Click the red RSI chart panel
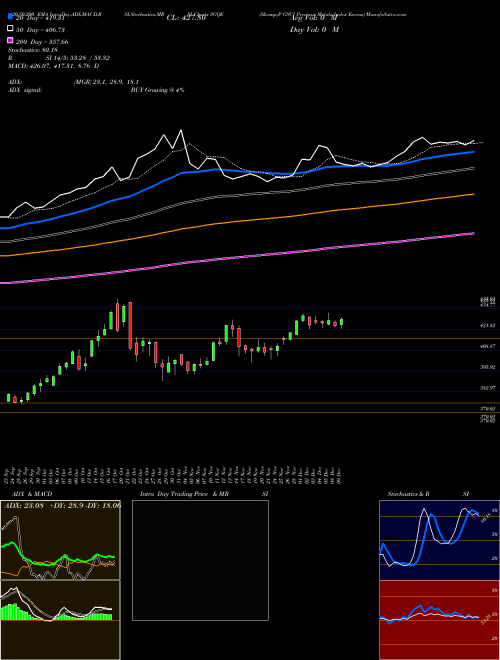Screen dimensions: 500x660 click(x=439, y=620)
